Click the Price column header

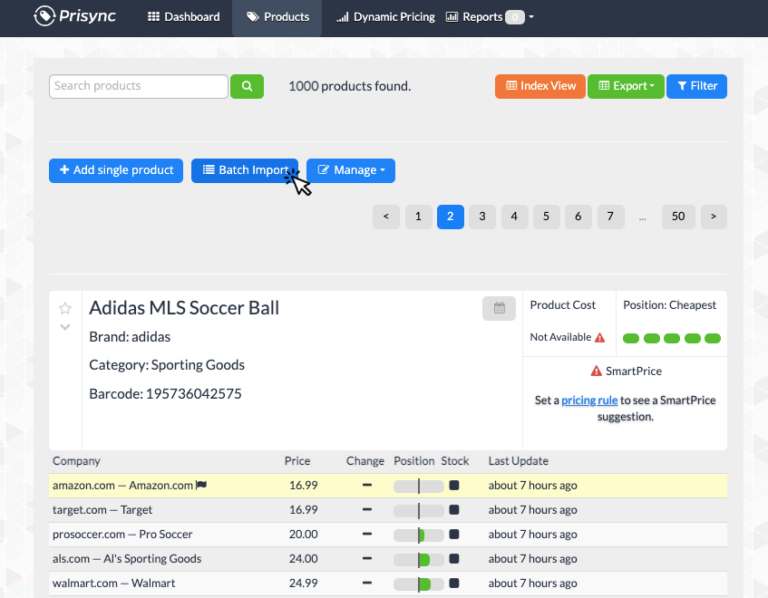[x=297, y=461]
